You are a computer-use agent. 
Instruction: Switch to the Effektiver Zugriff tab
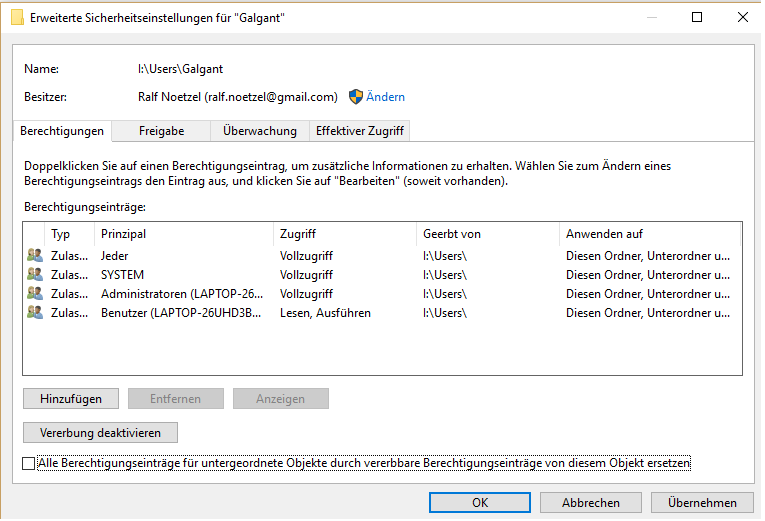(x=360, y=131)
